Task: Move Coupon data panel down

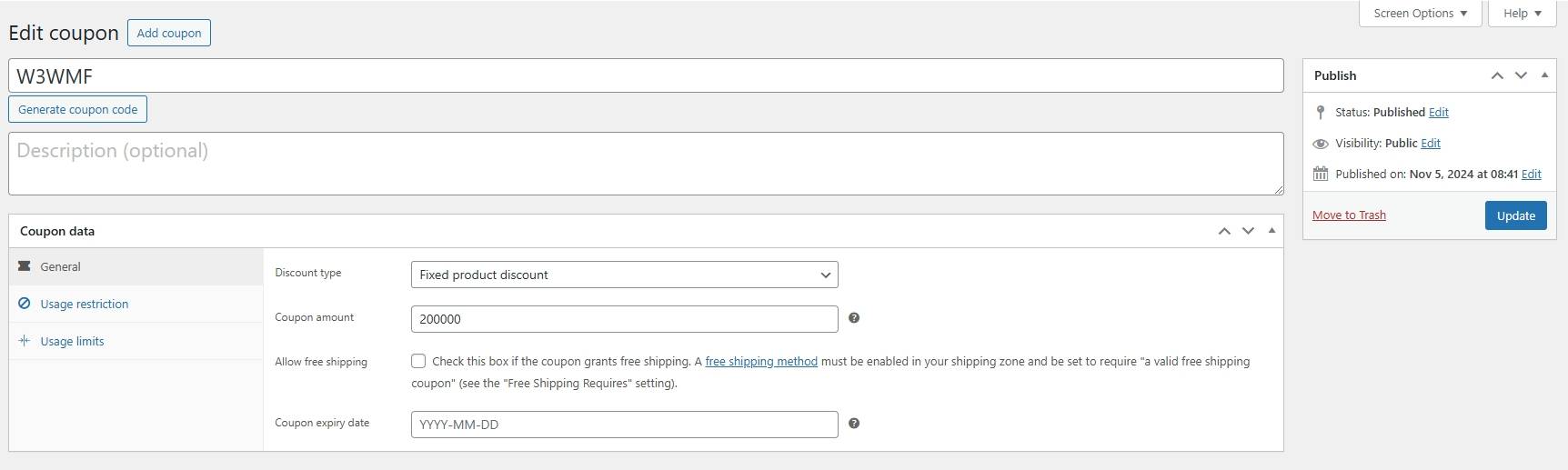Action: pos(1248,231)
